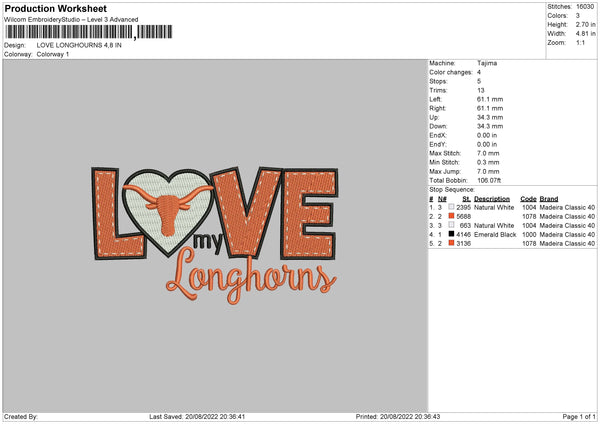Click the Width value '4.81 in'

[585, 34]
